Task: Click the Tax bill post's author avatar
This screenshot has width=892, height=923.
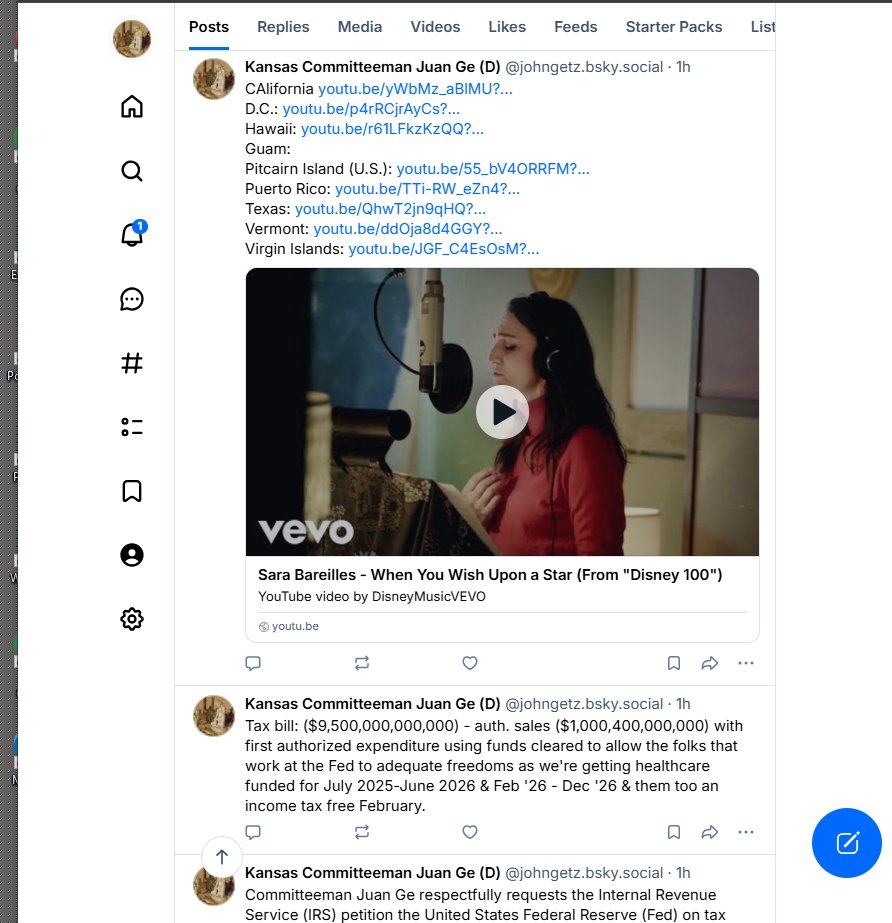Action: 214,716
